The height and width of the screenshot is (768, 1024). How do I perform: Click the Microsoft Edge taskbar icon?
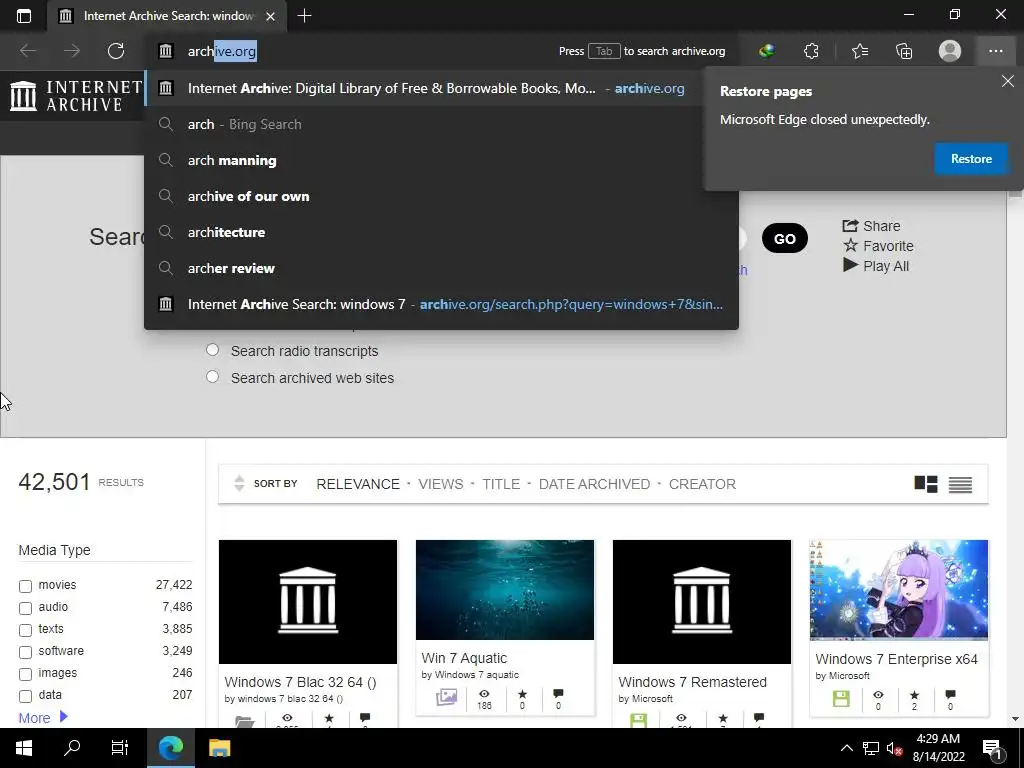tap(171, 748)
